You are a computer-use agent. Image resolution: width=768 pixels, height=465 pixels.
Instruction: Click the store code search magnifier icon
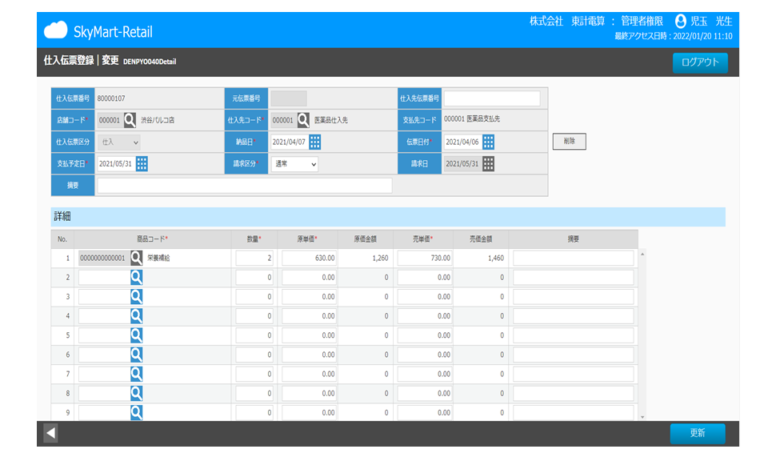[x=130, y=121]
